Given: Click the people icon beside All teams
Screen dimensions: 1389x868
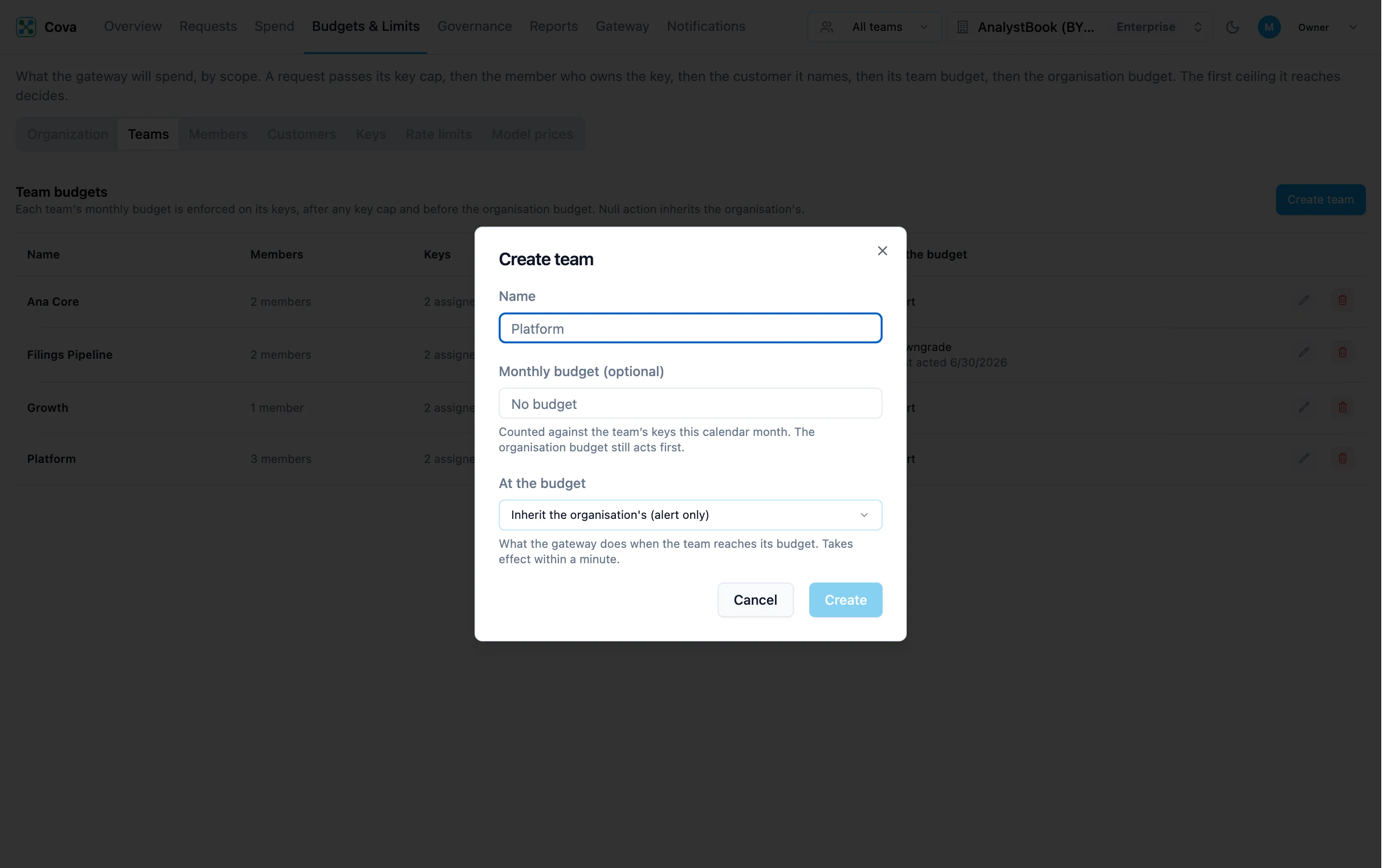Looking at the screenshot, I should pyautogui.click(x=826, y=27).
